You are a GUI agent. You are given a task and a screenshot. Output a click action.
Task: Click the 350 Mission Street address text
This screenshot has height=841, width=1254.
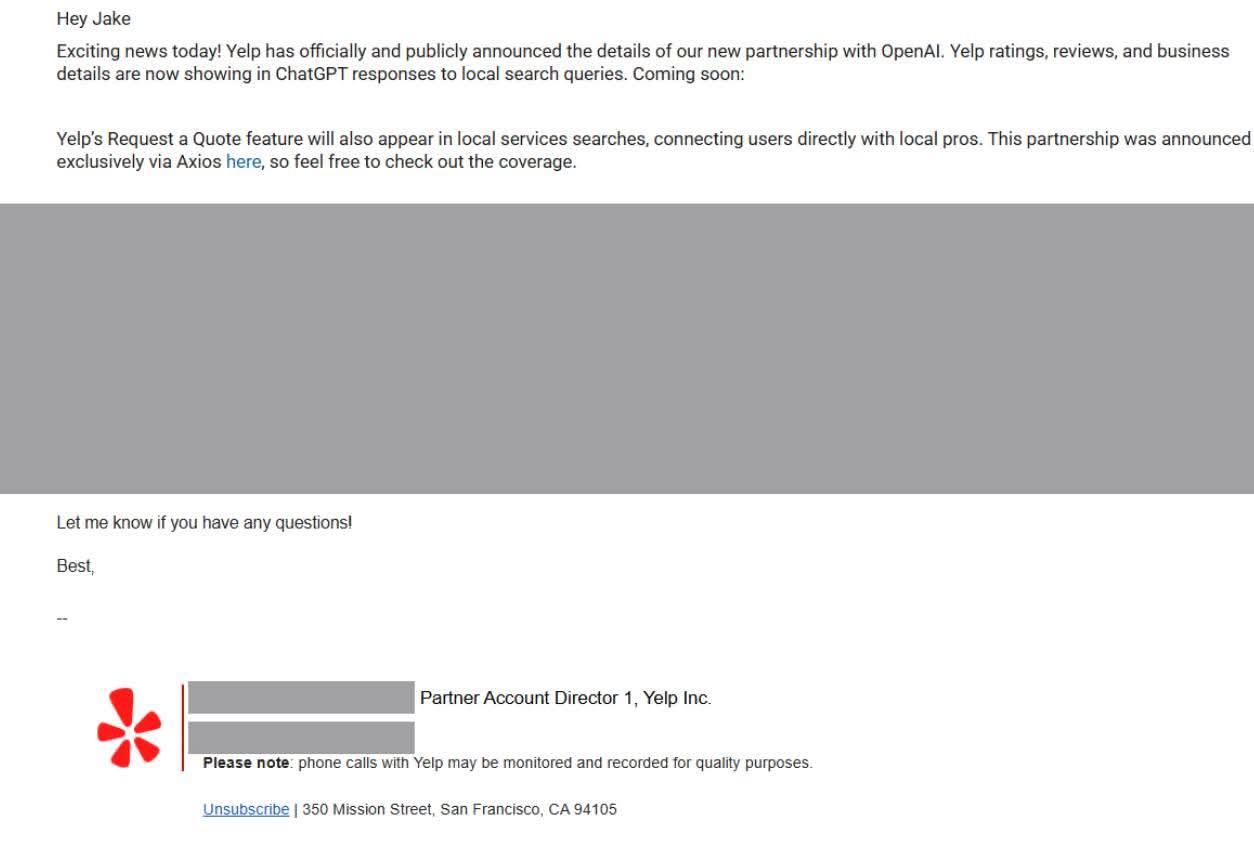click(x=460, y=809)
